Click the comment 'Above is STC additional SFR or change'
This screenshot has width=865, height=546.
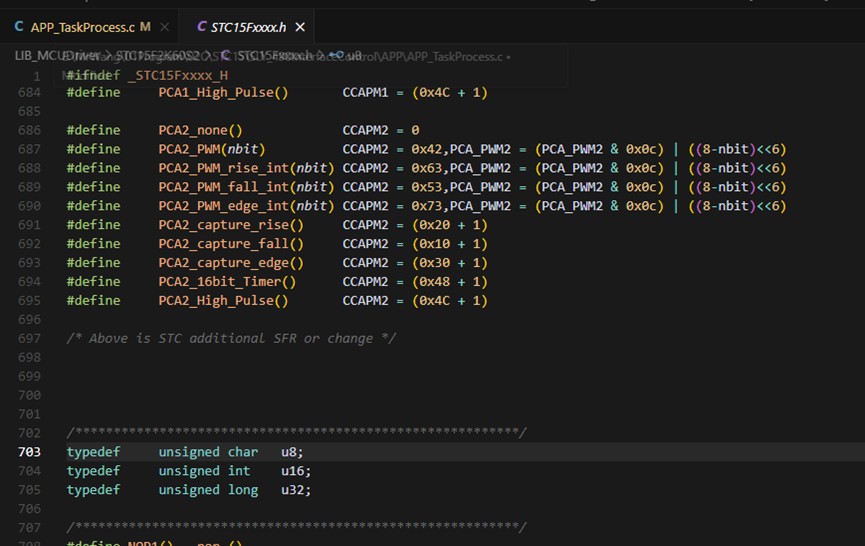tap(231, 339)
